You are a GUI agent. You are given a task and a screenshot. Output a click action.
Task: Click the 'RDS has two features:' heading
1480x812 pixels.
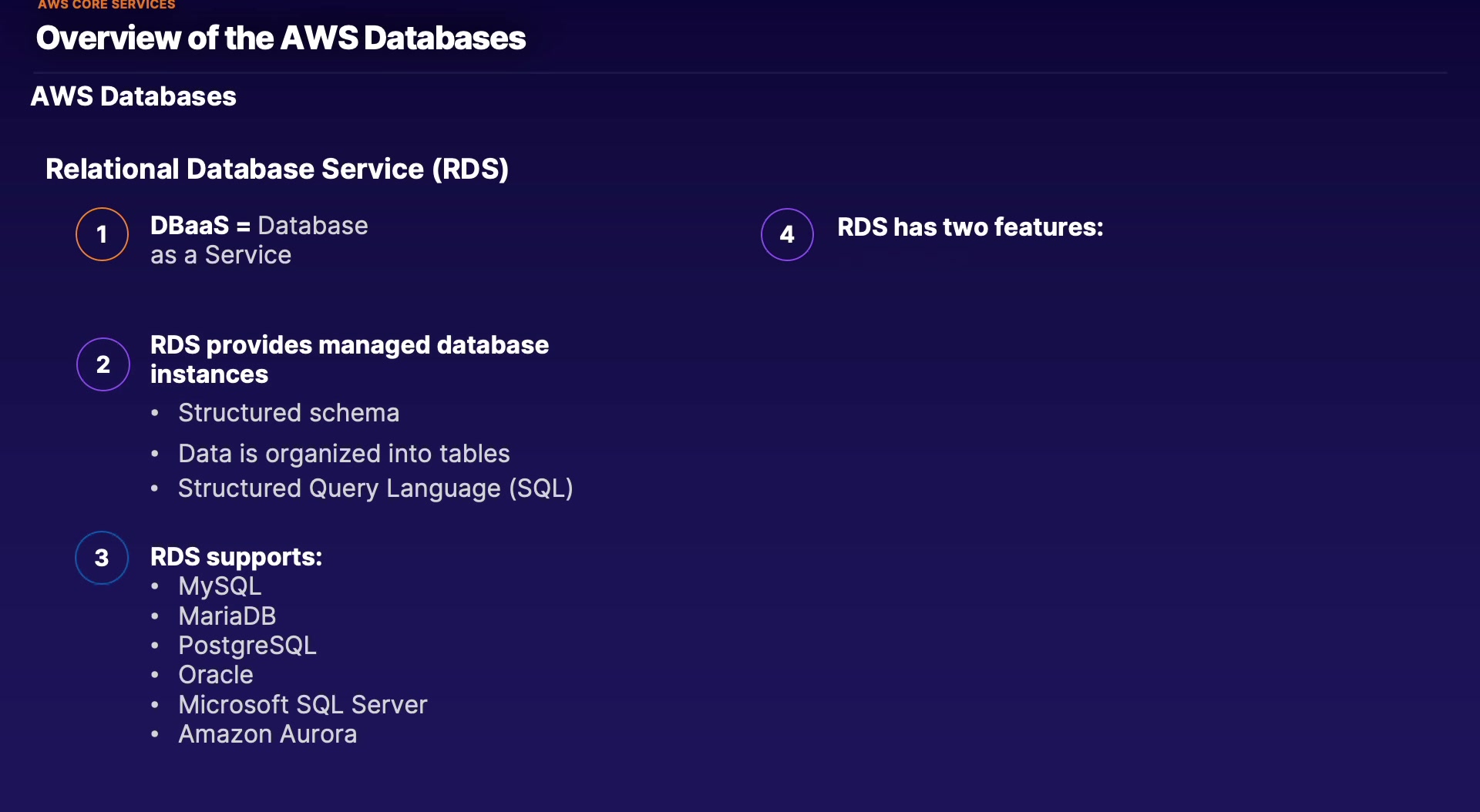(970, 227)
